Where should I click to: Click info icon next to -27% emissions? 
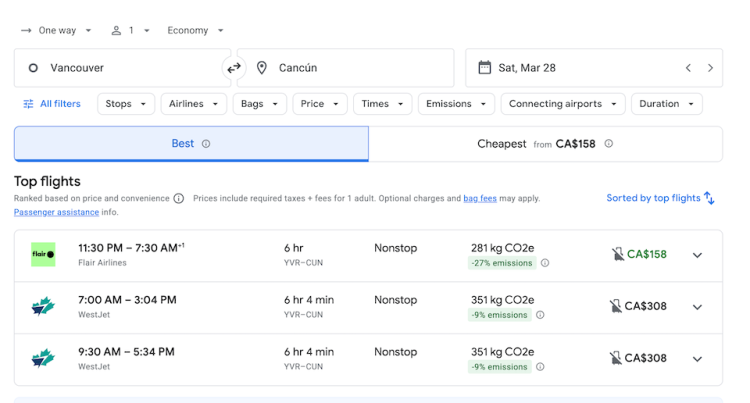(545, 263)
